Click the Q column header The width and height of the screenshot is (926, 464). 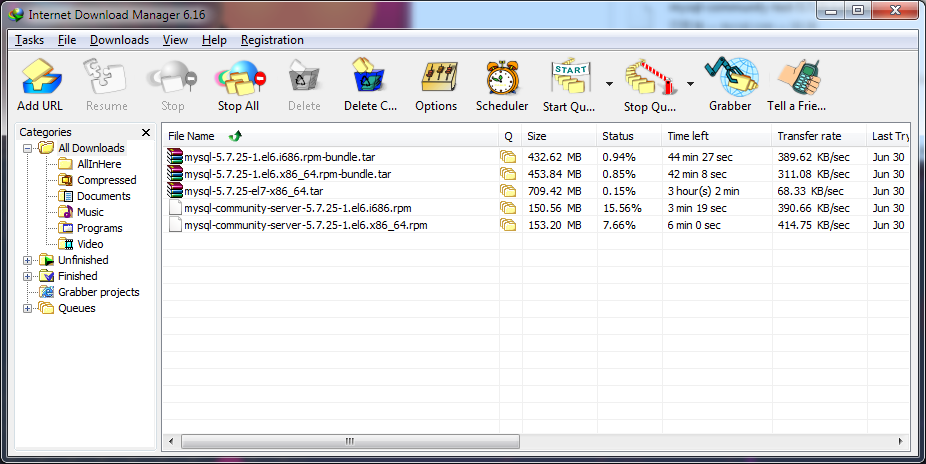point(510,136)
